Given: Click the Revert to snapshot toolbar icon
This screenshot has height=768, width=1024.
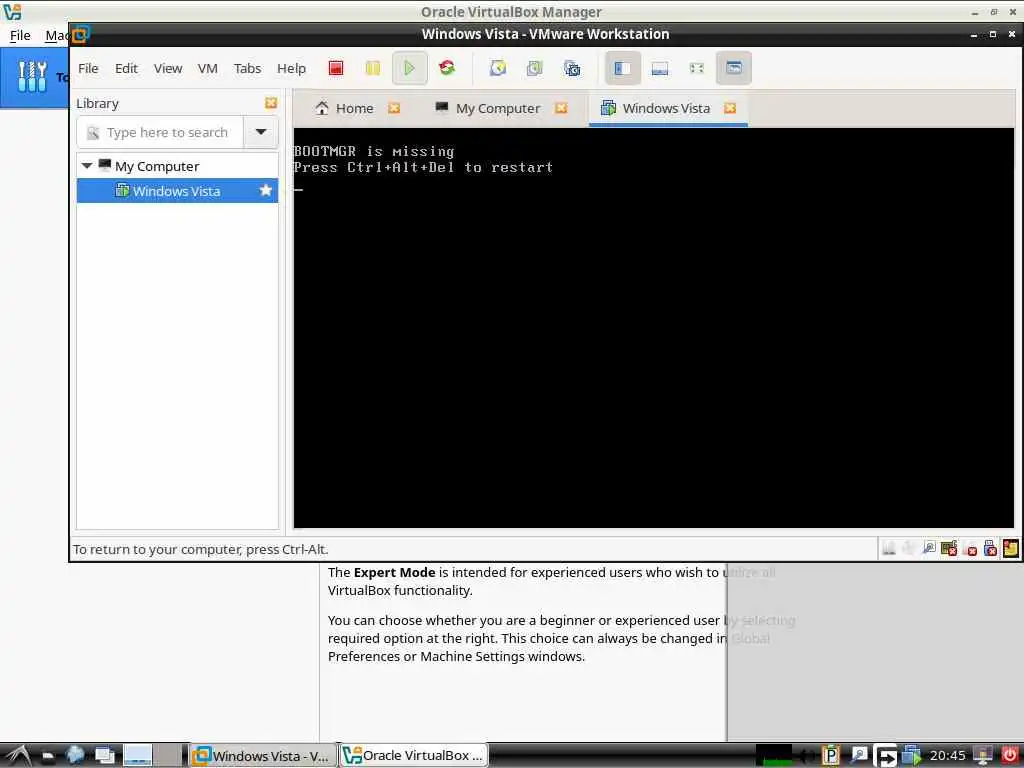Looking at the screenshot, I should tap(534, 68).
